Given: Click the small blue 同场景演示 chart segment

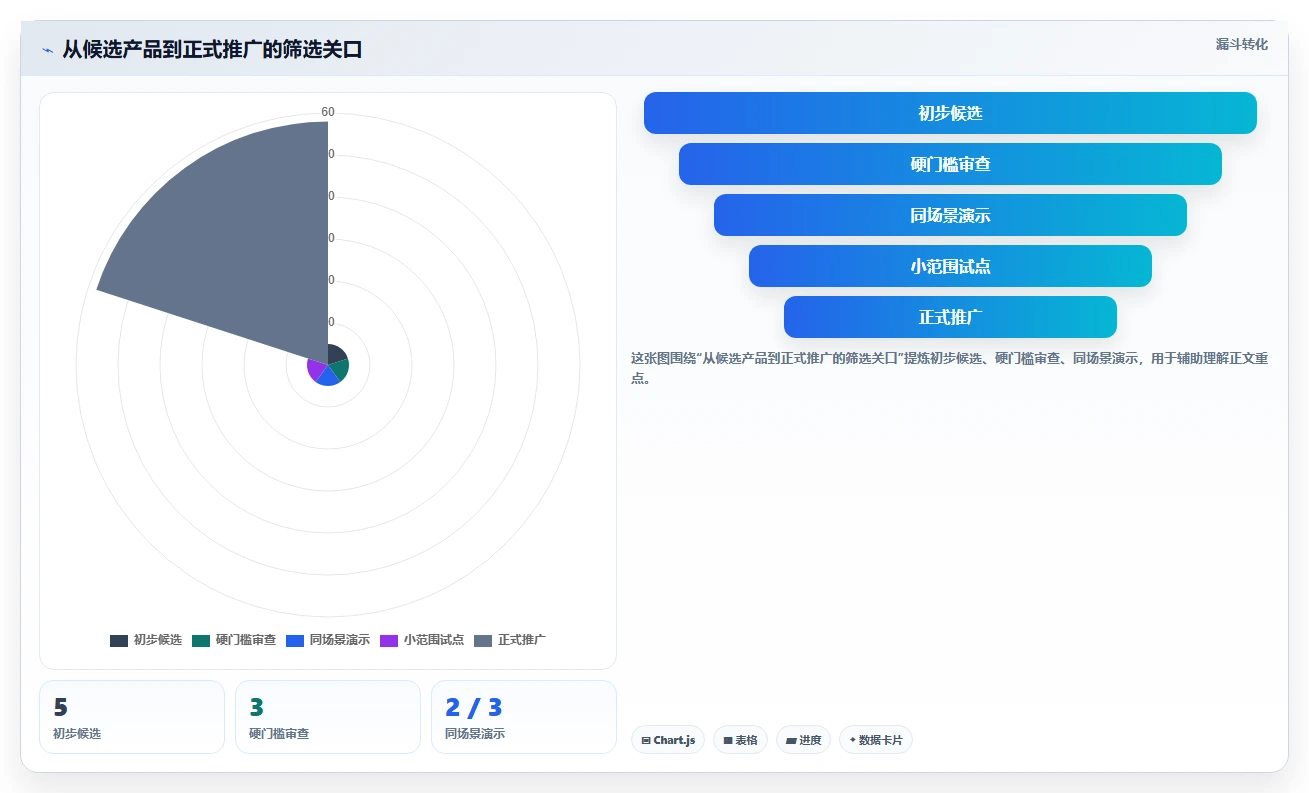Looking at the screenshot, I should [328, 377].
